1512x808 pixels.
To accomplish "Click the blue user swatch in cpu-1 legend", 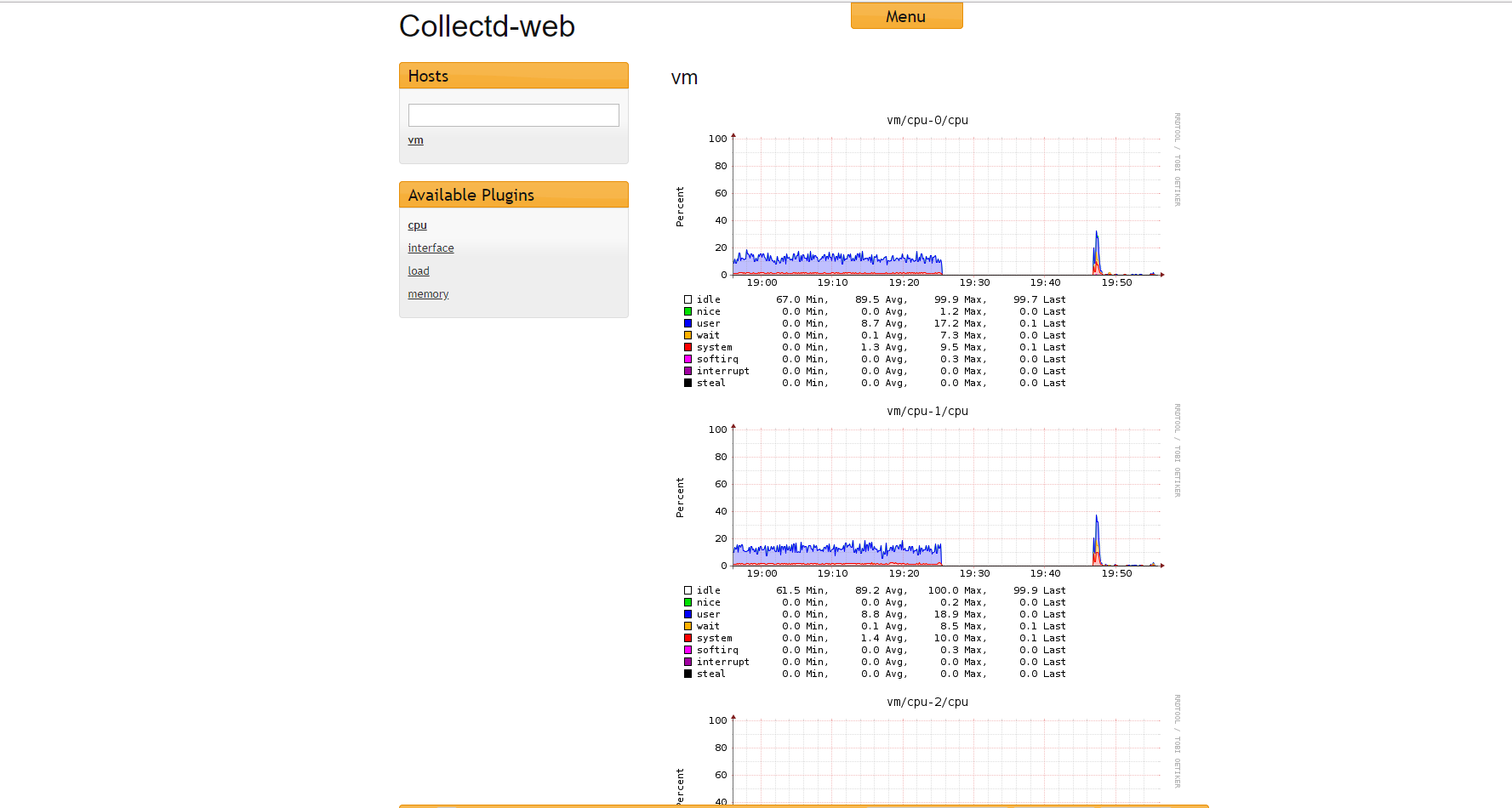I will [x=688, y=614].
